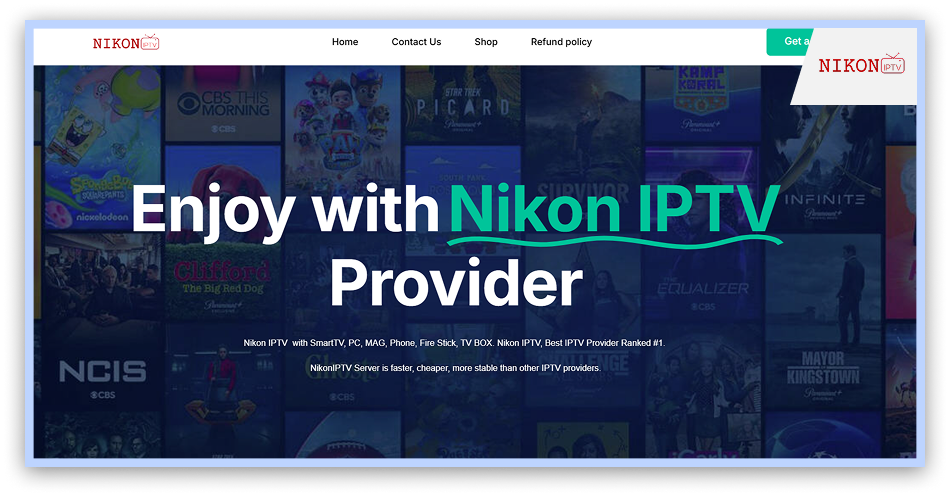The width and height of the screenshot is (950, 496).
Task: Select the Mayor of Kingstown poster
Action: (823, 321)
